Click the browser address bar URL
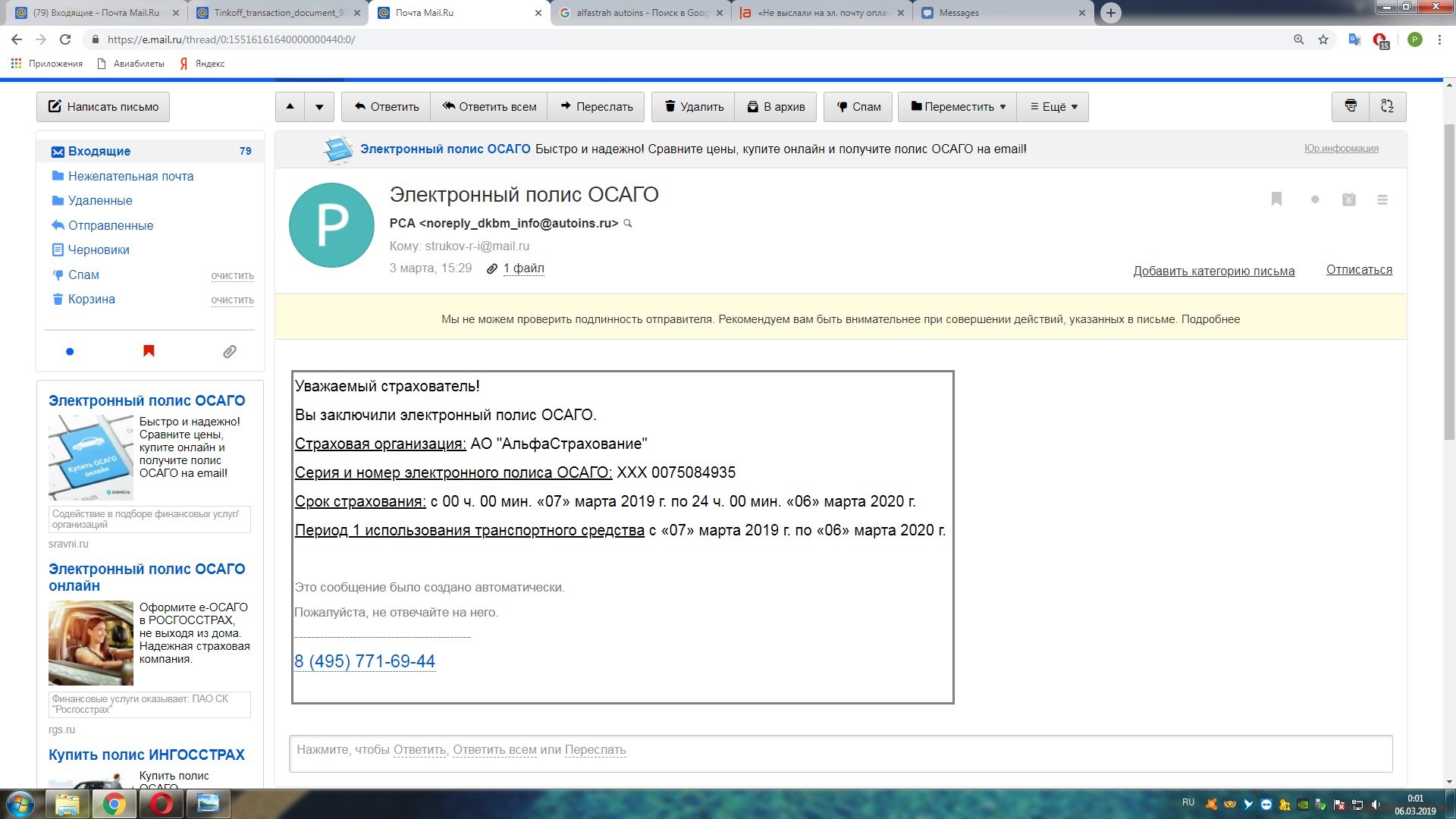The image size is (1456, 819). point(231,39)
